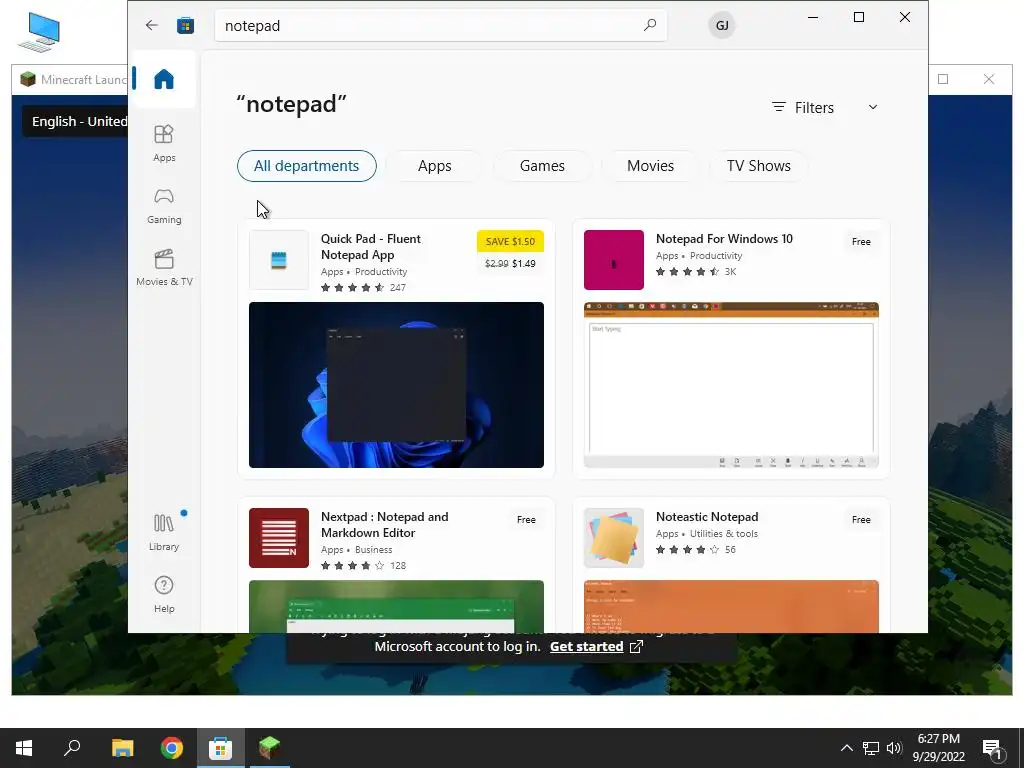This screenshot has width=1024, height=768.
Task: Click the Noteastic orange screenshot preview
Action: tap(731, 606)
